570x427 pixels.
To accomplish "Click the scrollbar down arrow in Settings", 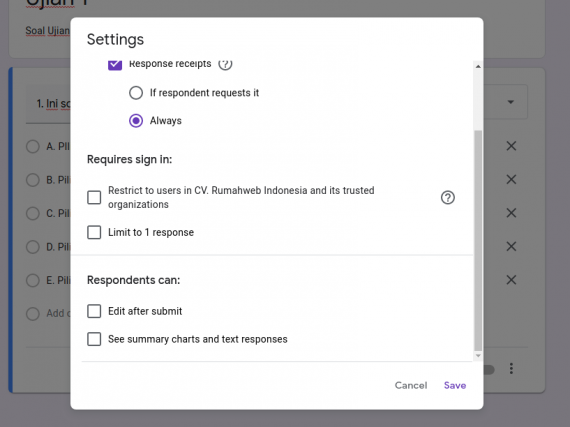I will click(478, 356).
